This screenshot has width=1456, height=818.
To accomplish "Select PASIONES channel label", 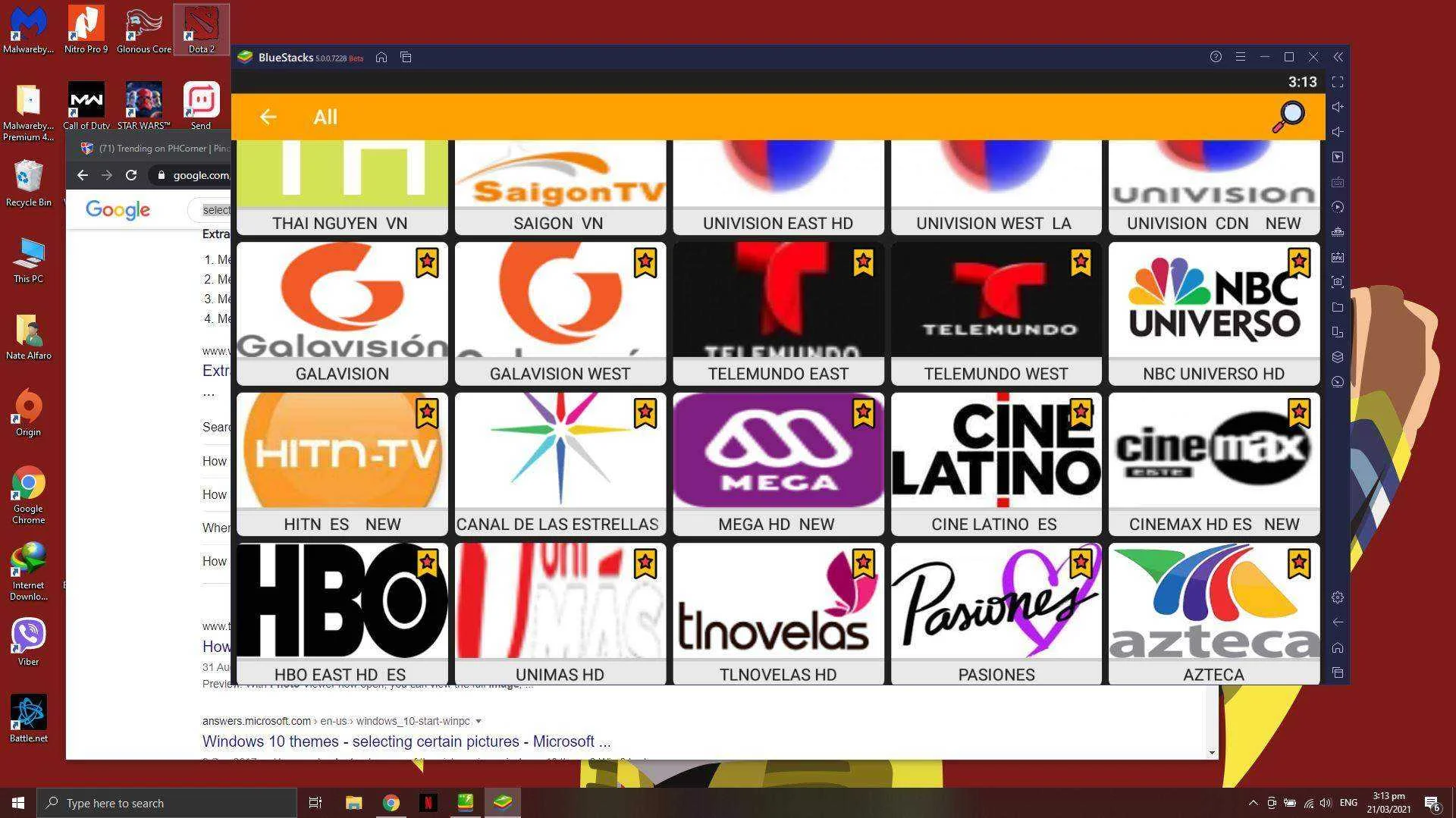I will [x=996, y=675].
